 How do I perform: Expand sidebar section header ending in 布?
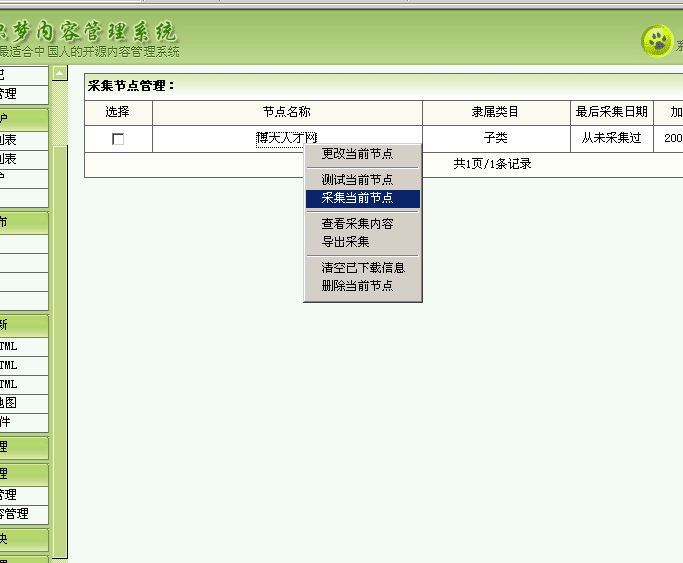(22, 222)
